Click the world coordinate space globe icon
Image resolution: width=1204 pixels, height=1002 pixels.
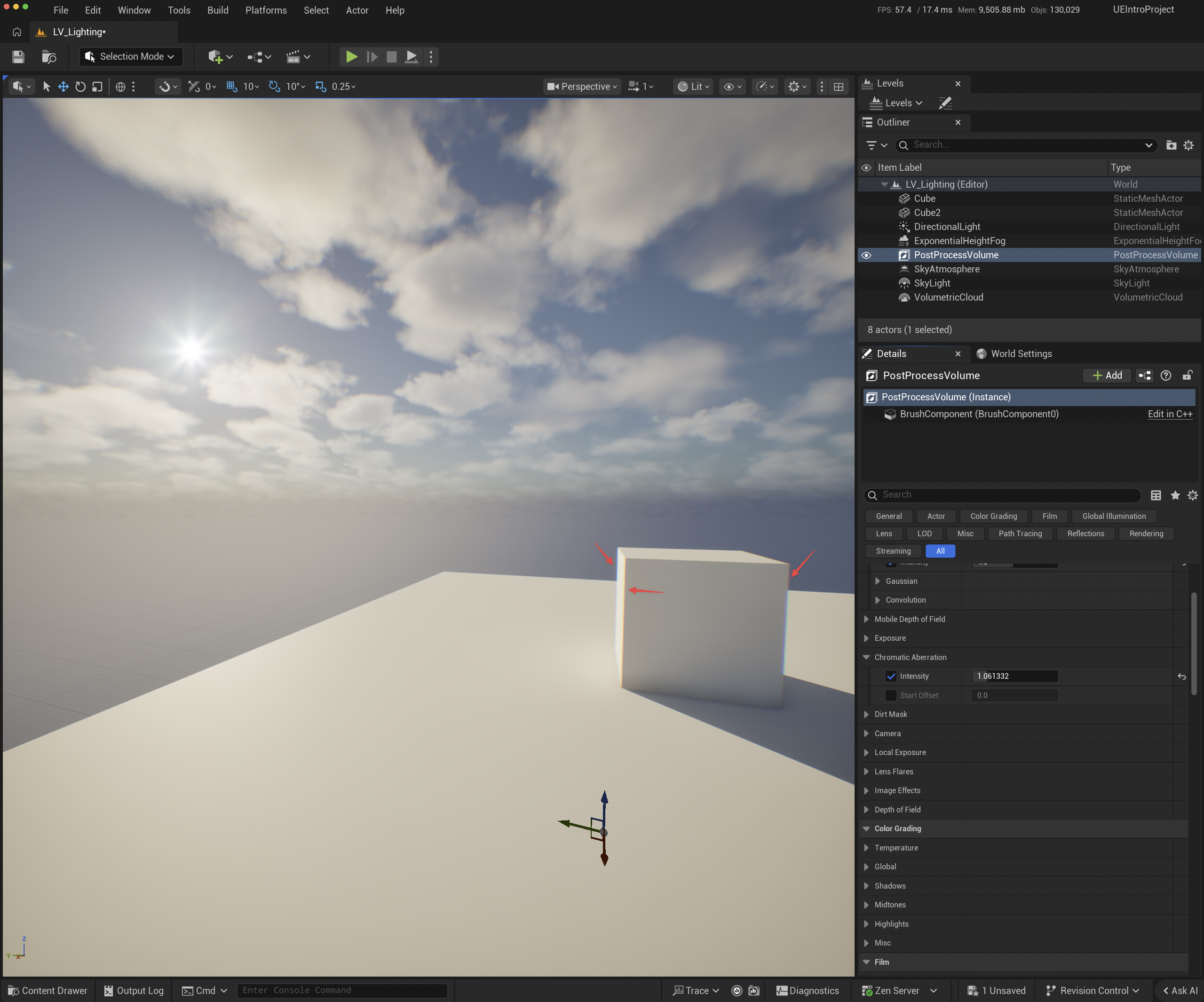120,87
